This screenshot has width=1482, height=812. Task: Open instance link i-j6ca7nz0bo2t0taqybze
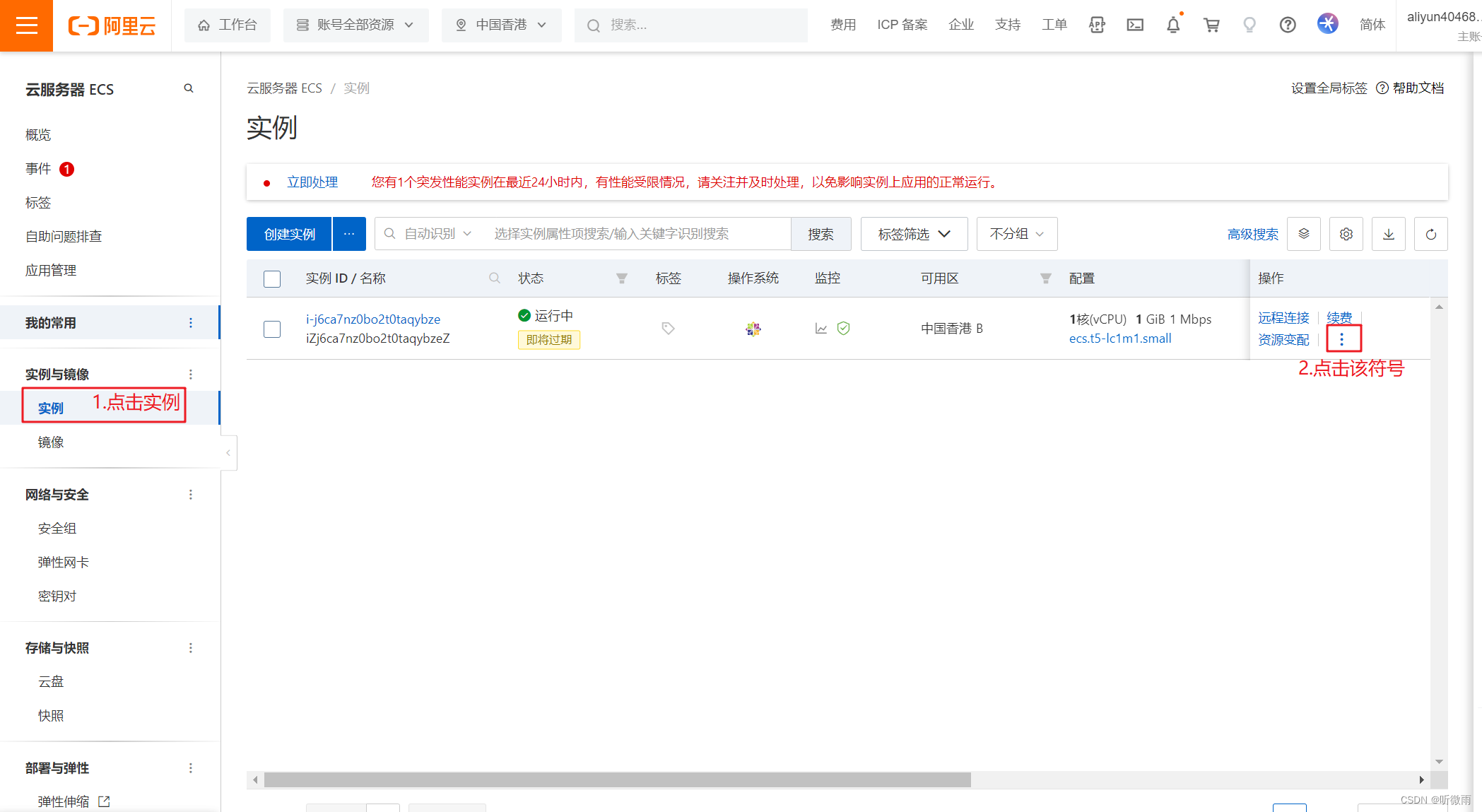click(x=373, y=319)
